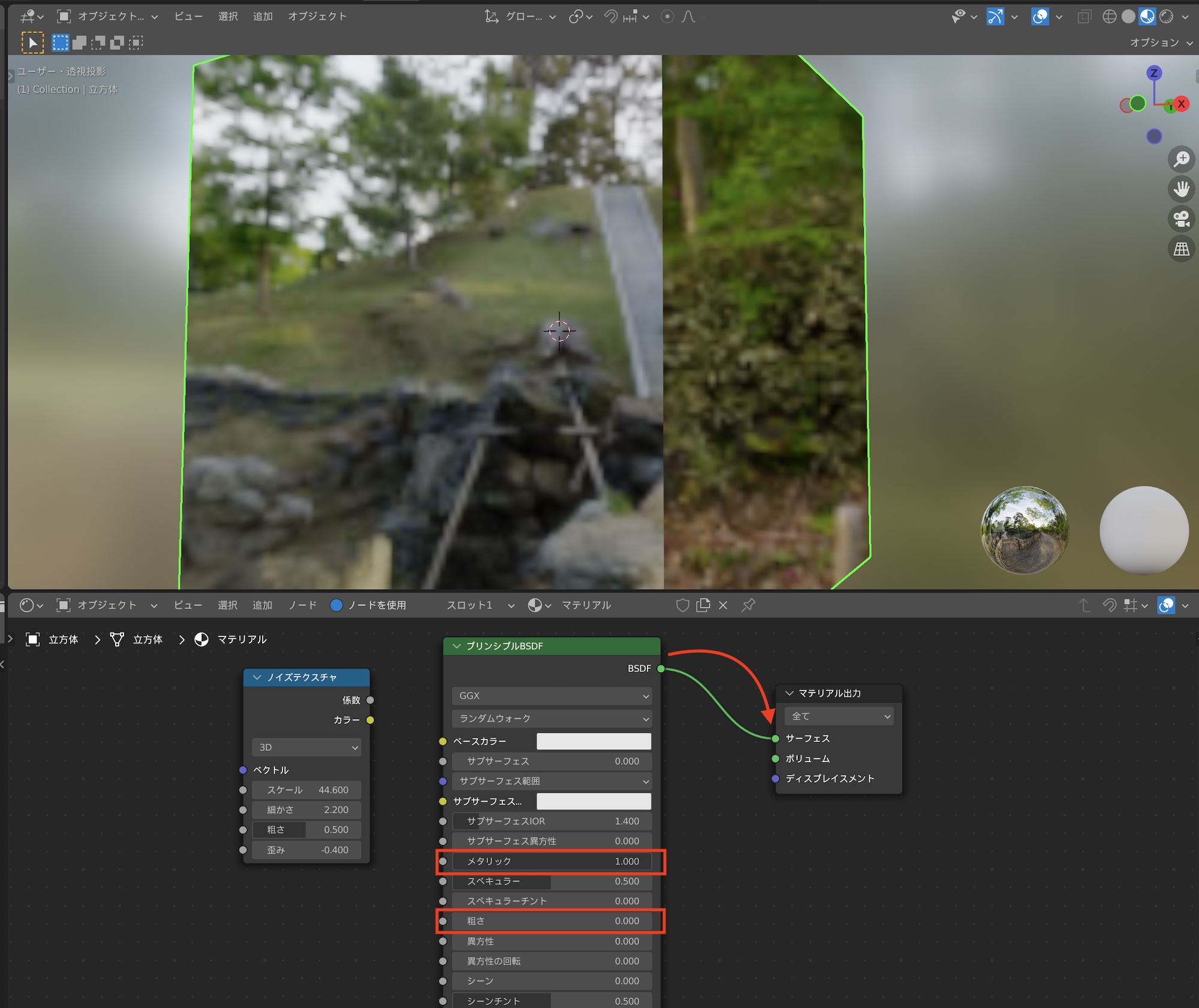Viewport: 1199px width, 1008px height.
Task: Toggle camera view with camera icon
Action: point(1181,219)
